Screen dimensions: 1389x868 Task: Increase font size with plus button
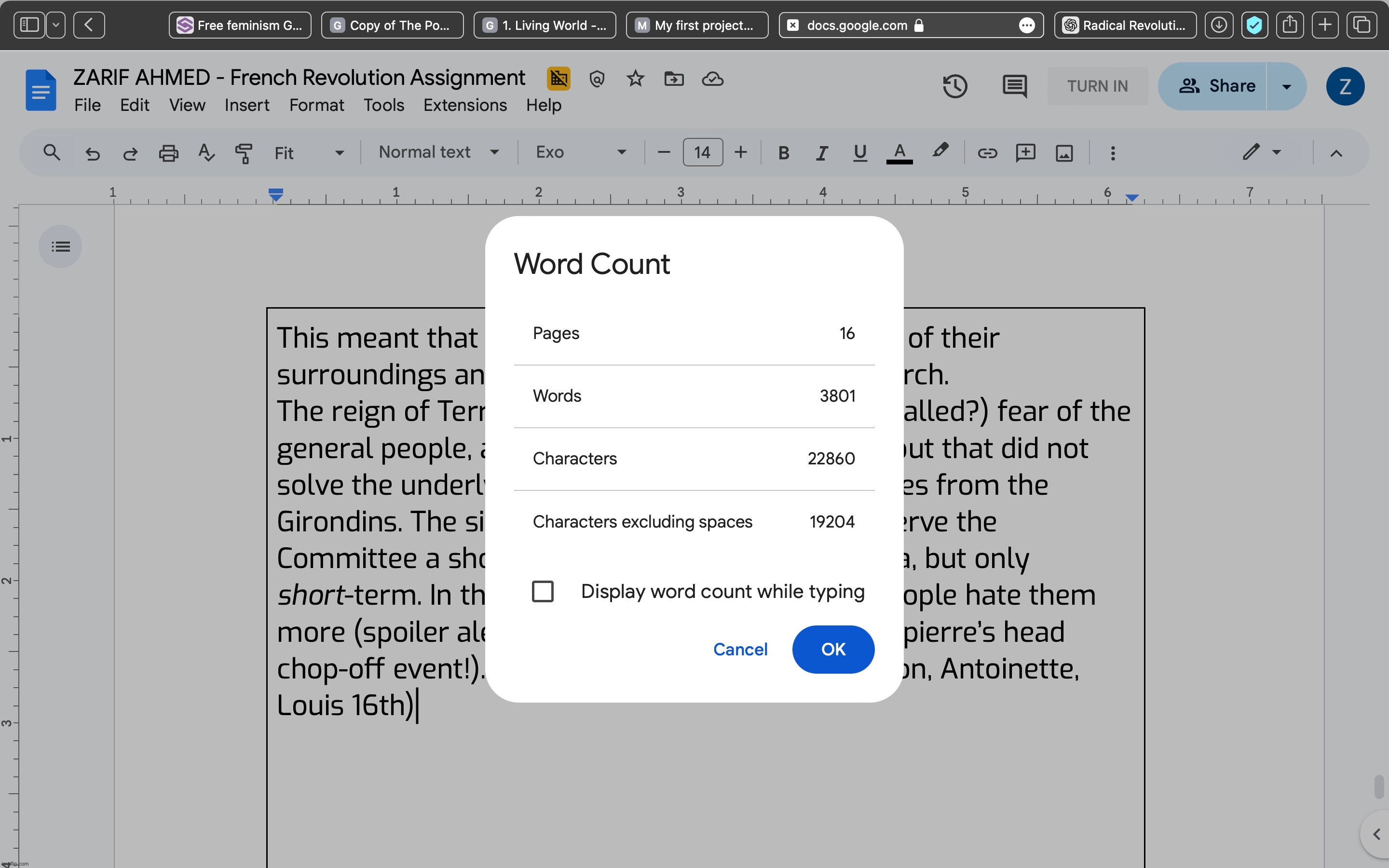coord(740,153)
